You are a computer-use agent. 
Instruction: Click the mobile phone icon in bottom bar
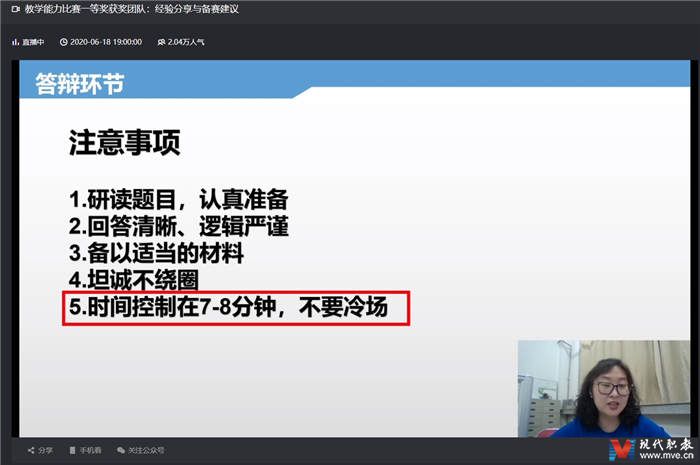click(72, 450)
